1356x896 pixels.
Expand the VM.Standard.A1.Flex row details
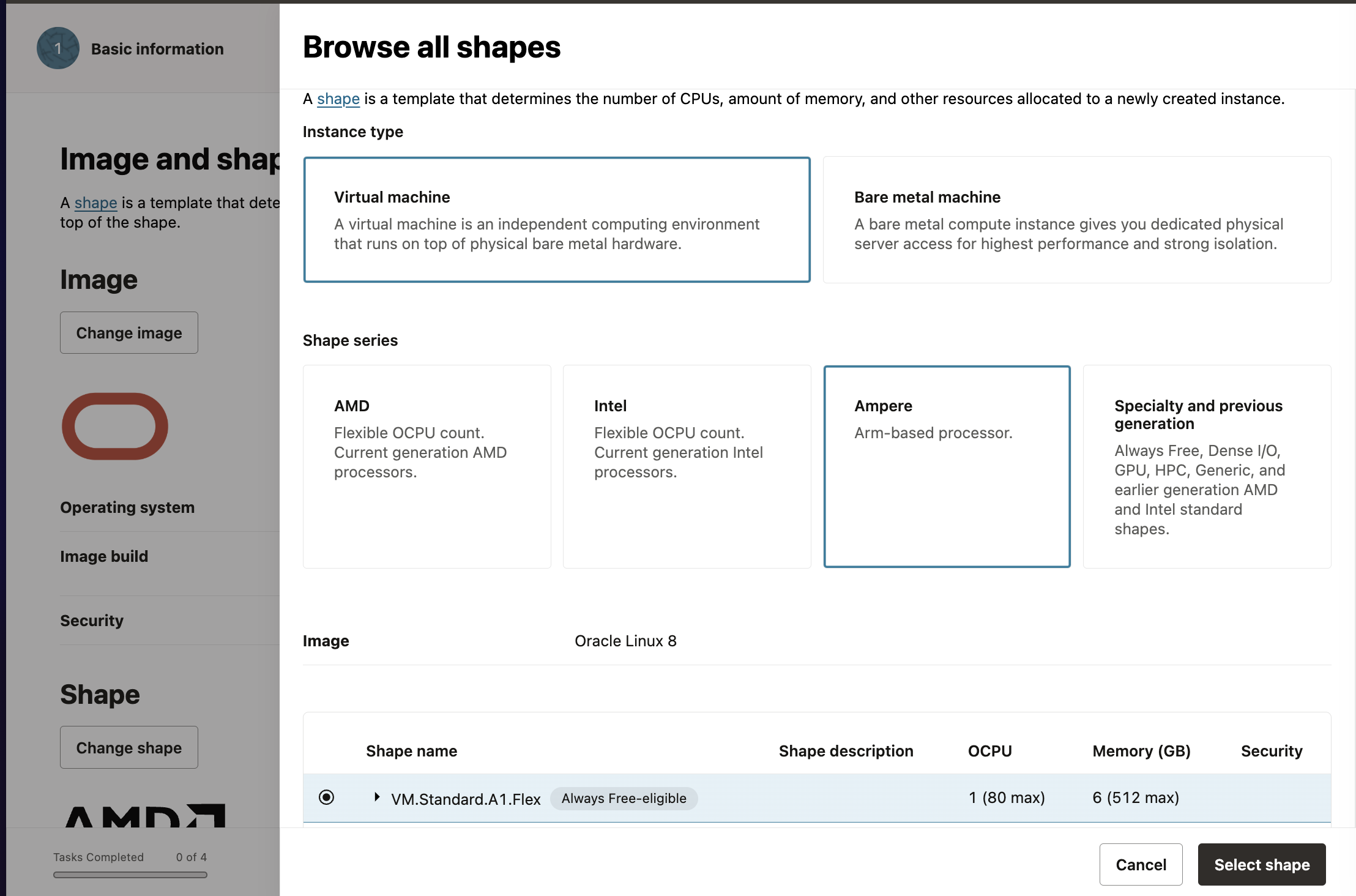tap(377, 797)
